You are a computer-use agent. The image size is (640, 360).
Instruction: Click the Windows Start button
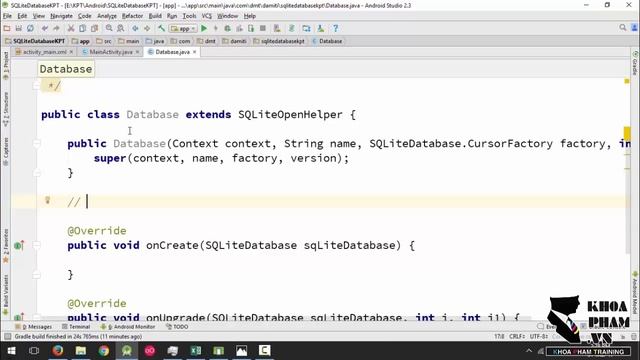pos(11,350)
